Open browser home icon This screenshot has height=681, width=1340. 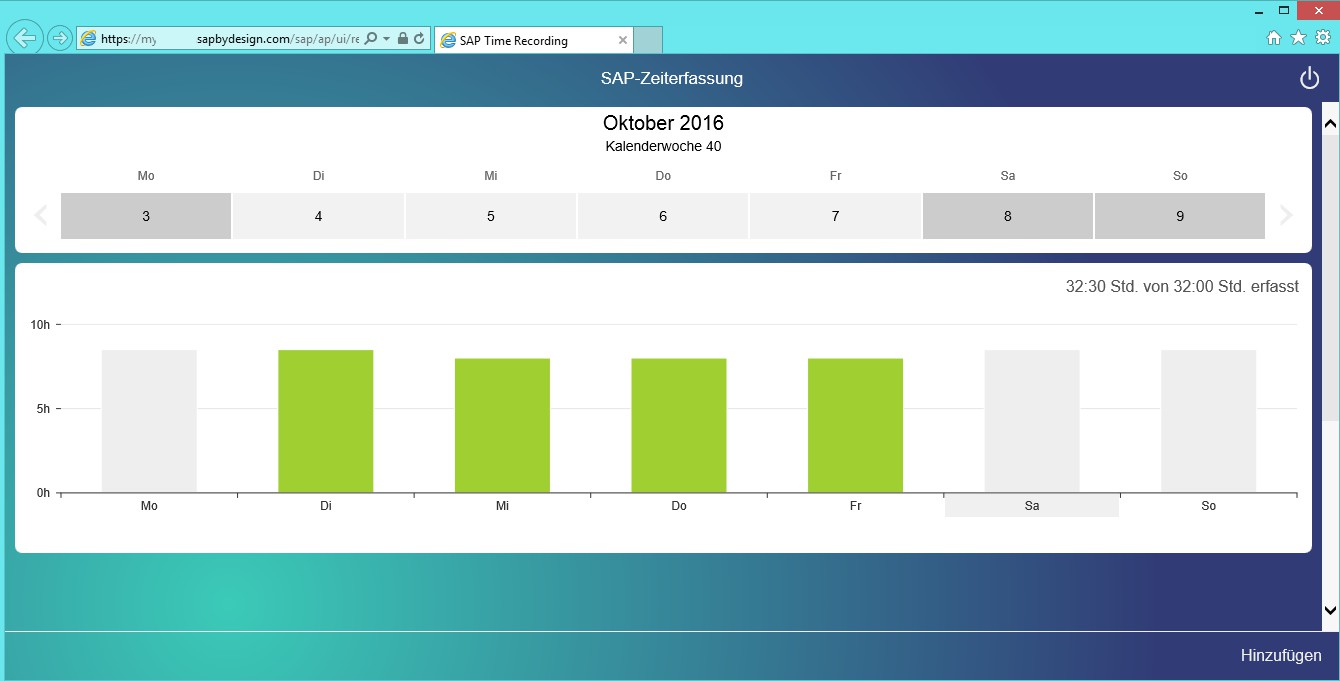click(1274, 38)
